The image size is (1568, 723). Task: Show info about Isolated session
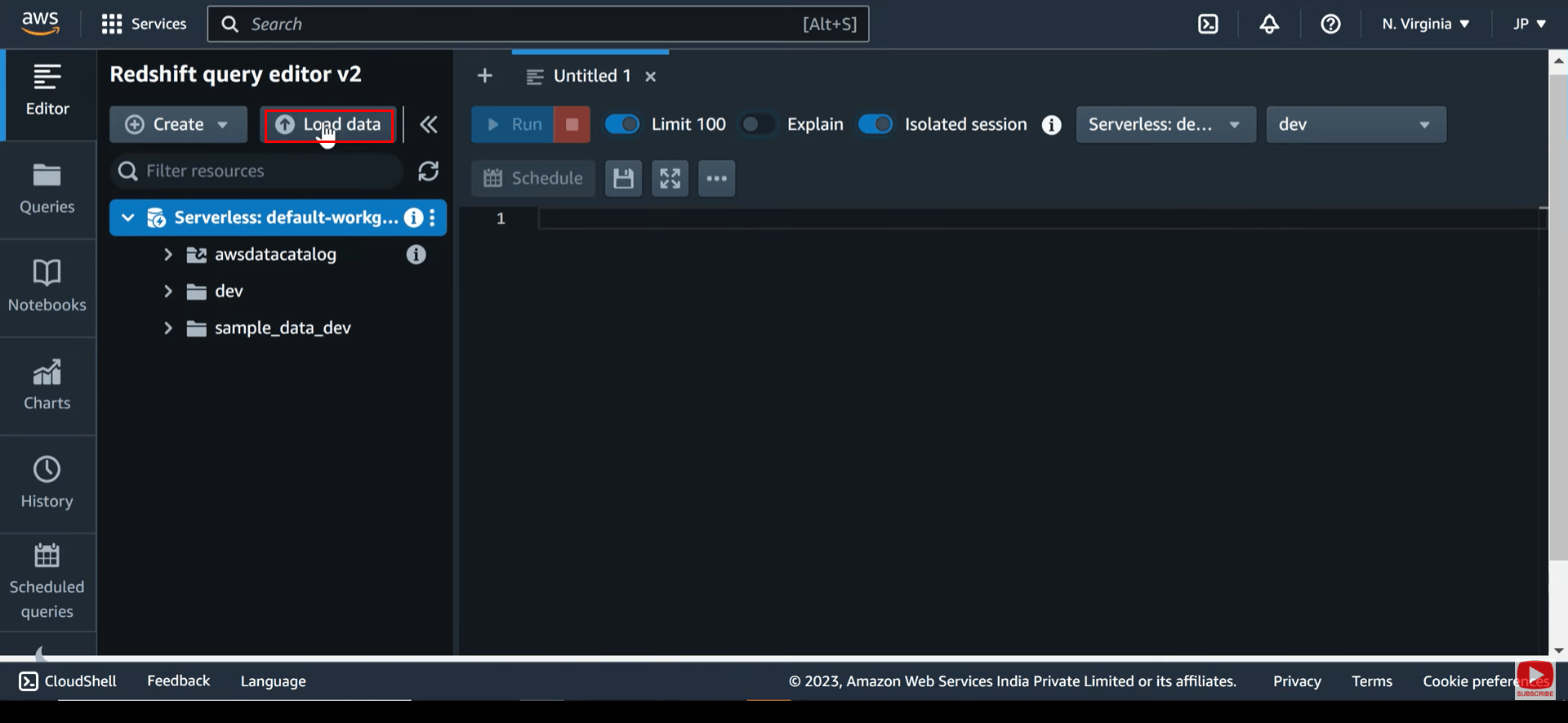1052,124
